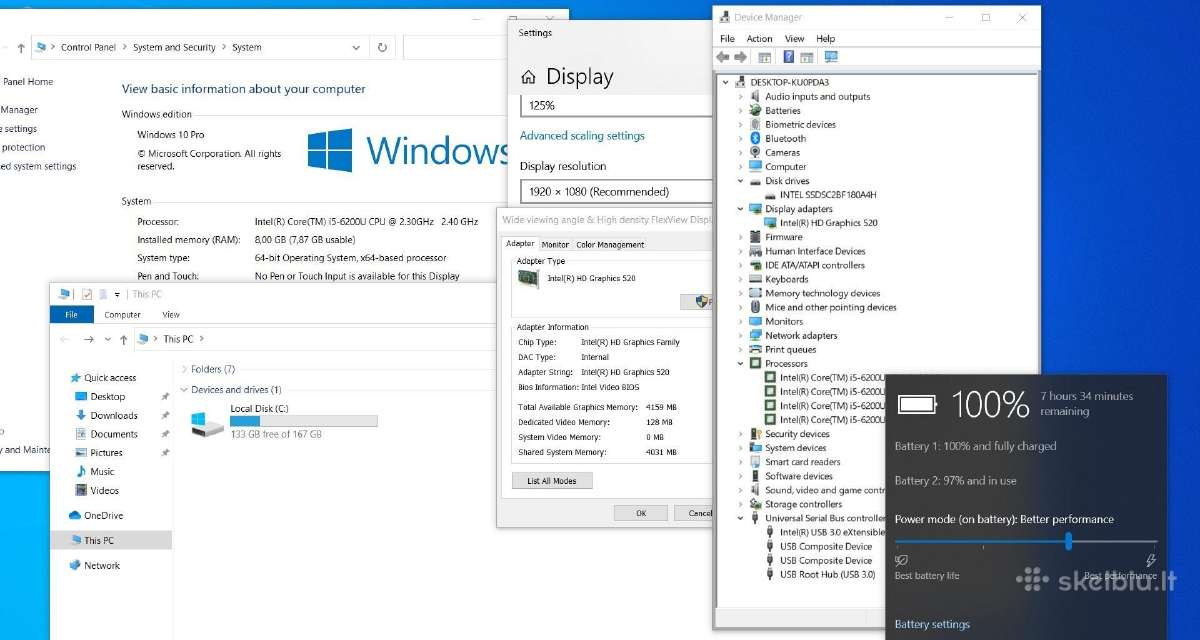Screen dimensions: 1200x640
Task: Select Human Interface Devices category
Action: [x=815, y=251]
